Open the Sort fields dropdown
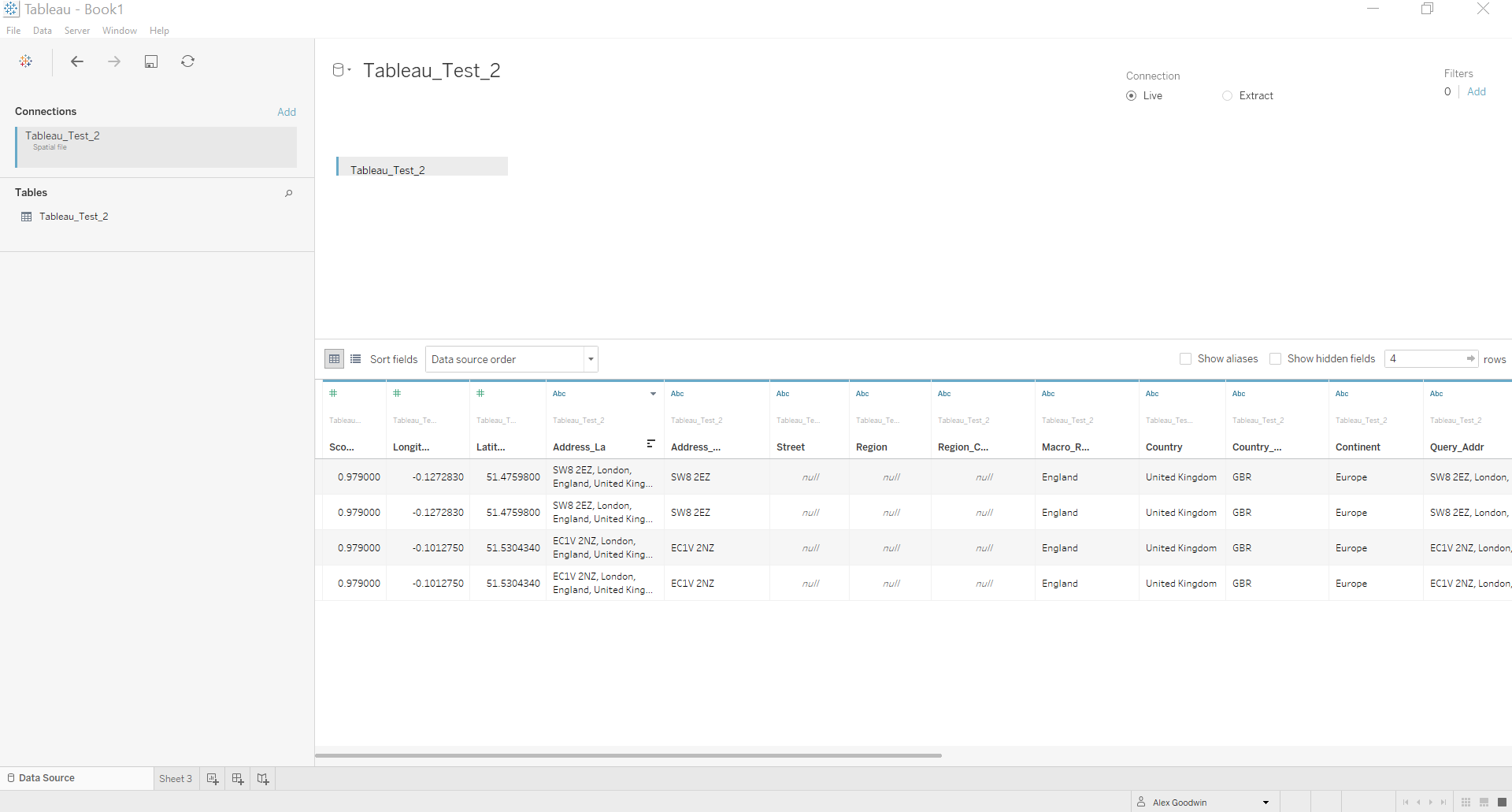Screen dimensions: 1512x812 (512, 359)
